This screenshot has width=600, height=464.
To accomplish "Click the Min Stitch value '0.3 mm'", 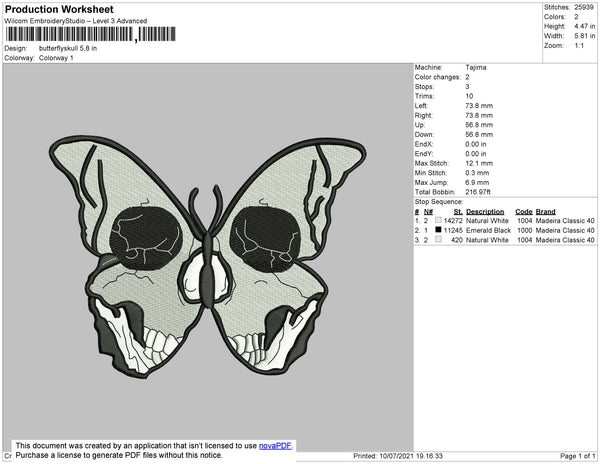I will [477, 173].
